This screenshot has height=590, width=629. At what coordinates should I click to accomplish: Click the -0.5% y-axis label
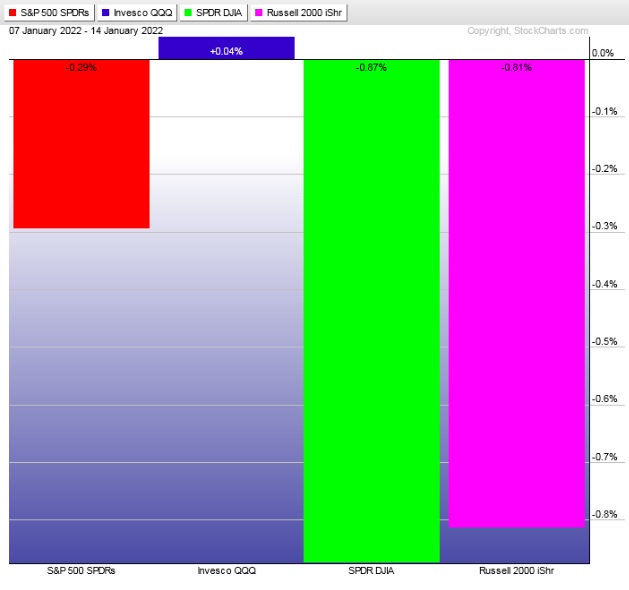pos(605,342)
